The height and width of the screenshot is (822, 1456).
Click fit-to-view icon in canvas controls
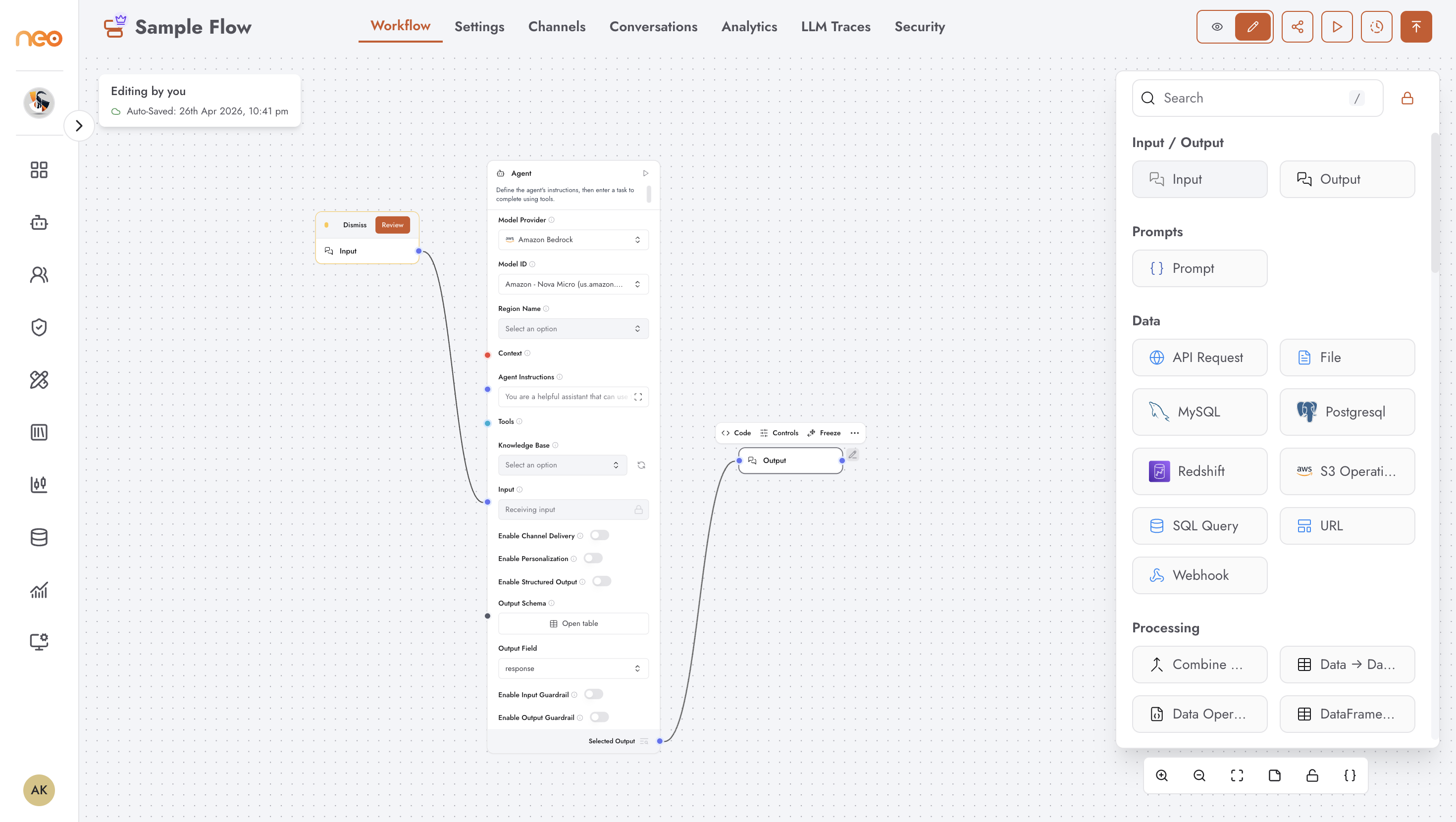pos(1237,775)
